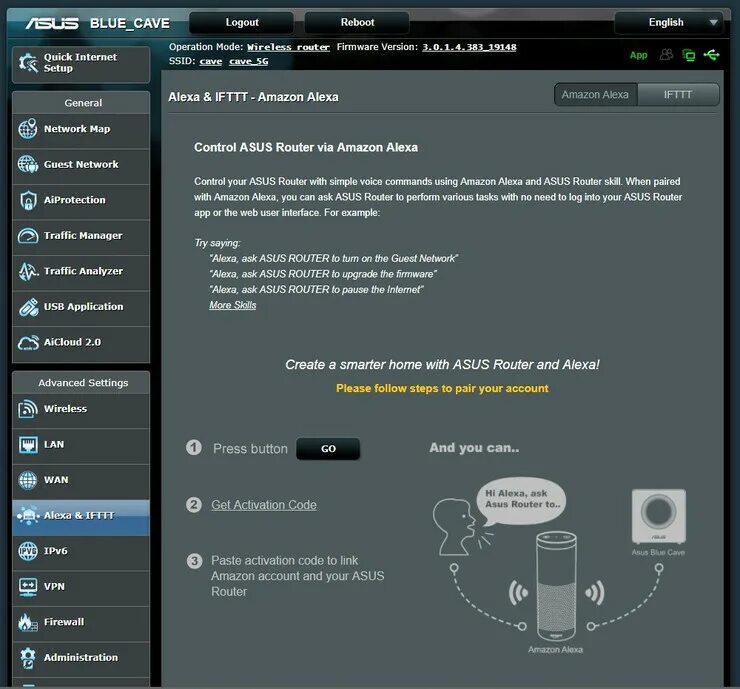Click the Advanced Settings section header
The image size is (740, 689).
click(83, 383)
